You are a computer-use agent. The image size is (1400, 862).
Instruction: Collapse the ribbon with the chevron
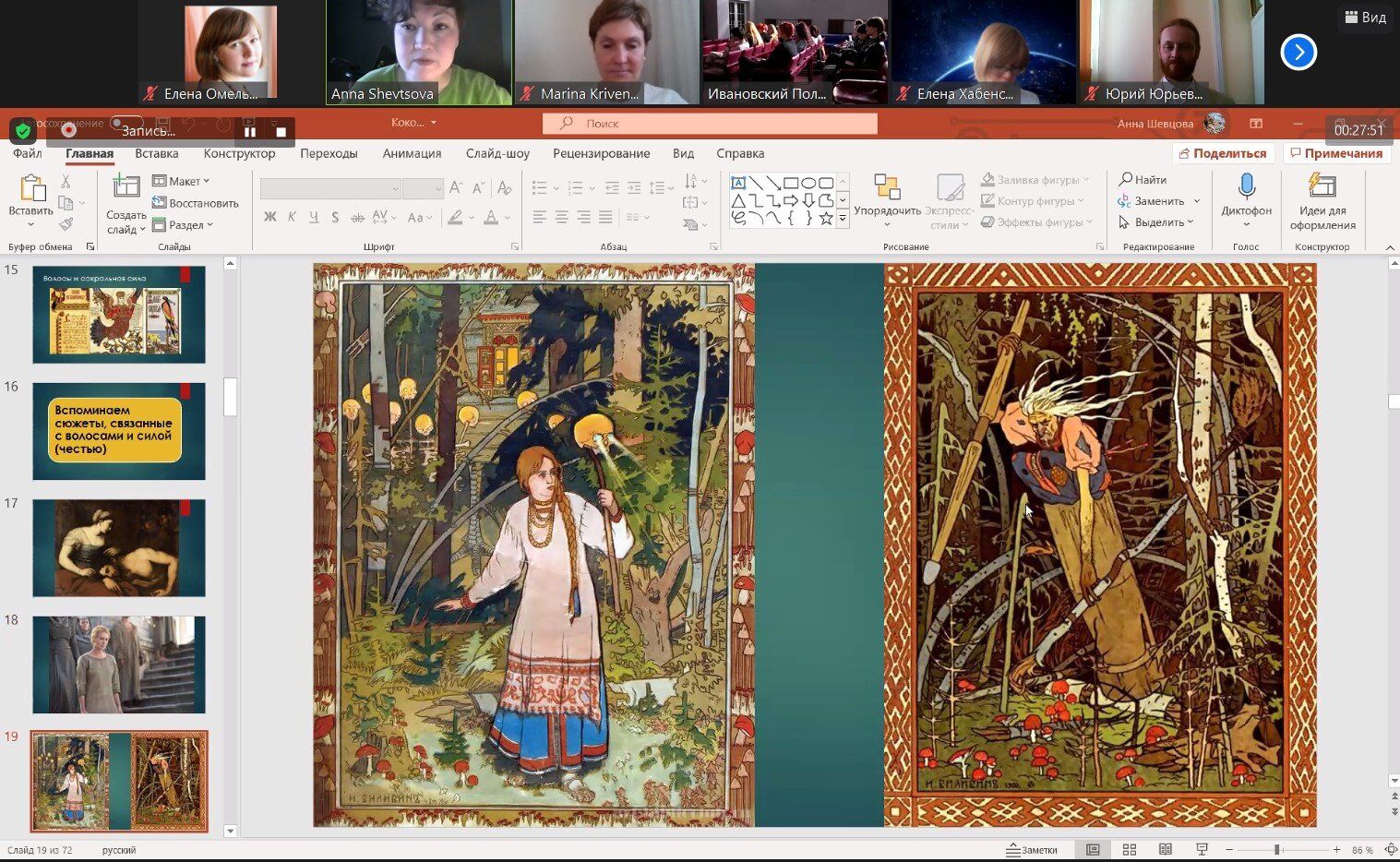(x=1390, y=247)
